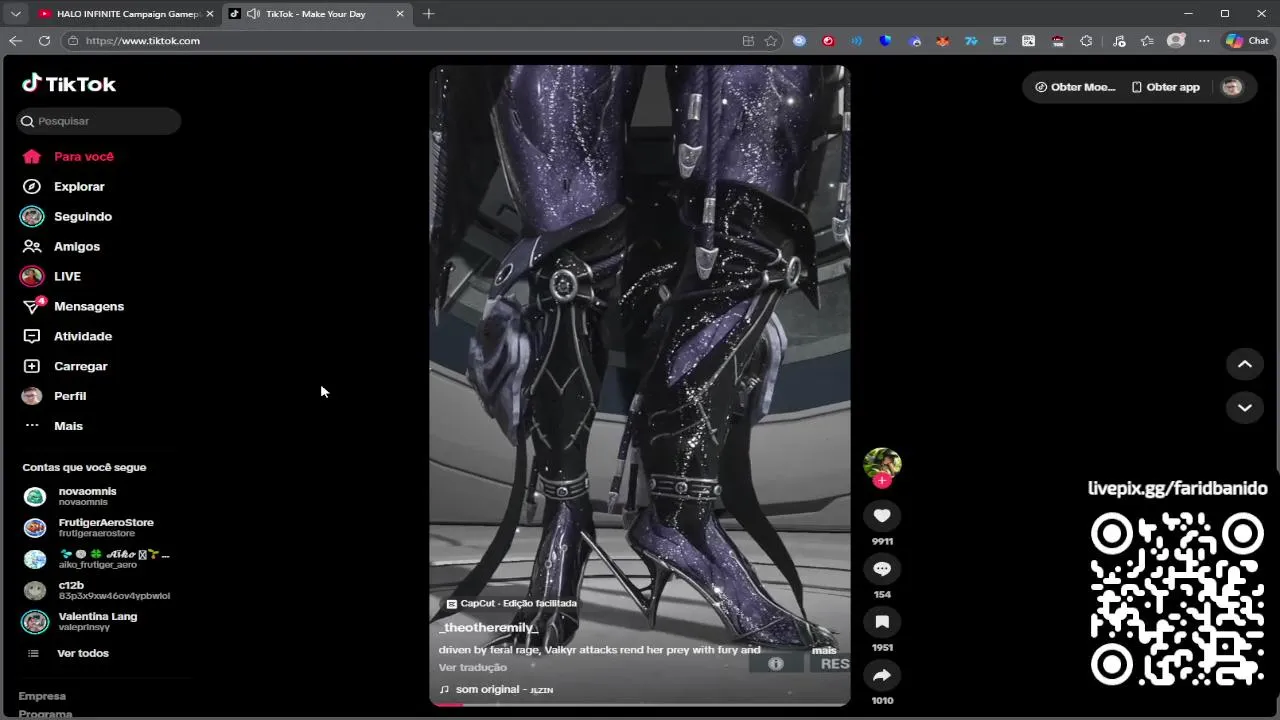This screenshot has height=720, width=1280.
Task: Open the Extensions puzzle icon
Action: tap(1086, 41)
